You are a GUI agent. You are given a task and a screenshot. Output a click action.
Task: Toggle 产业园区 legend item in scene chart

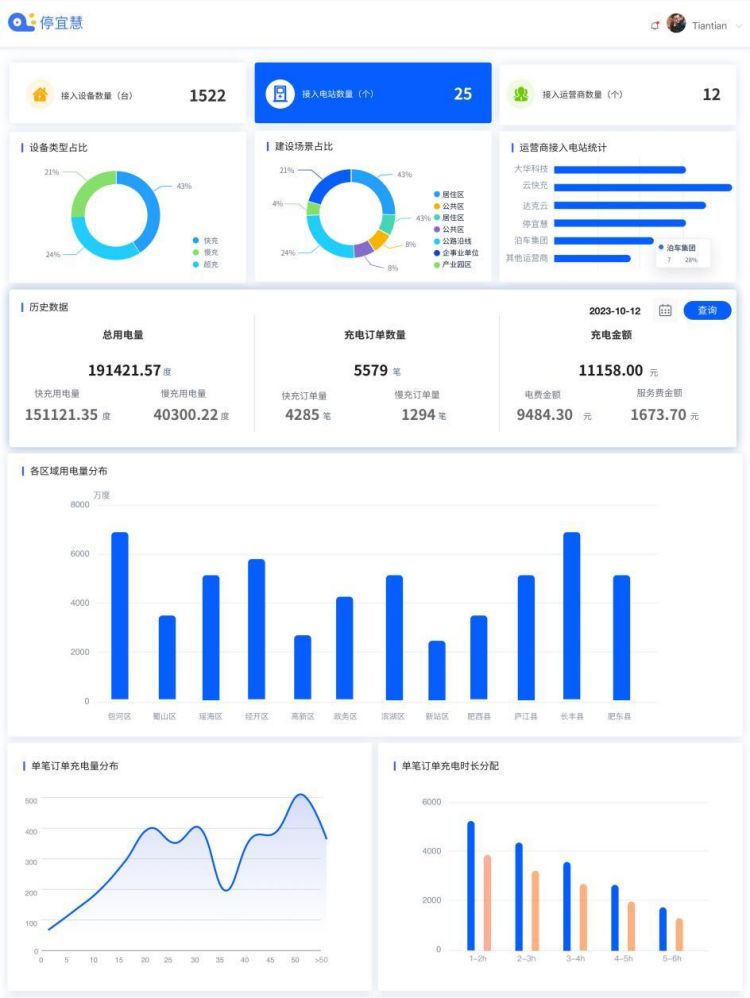click(455, 265)
